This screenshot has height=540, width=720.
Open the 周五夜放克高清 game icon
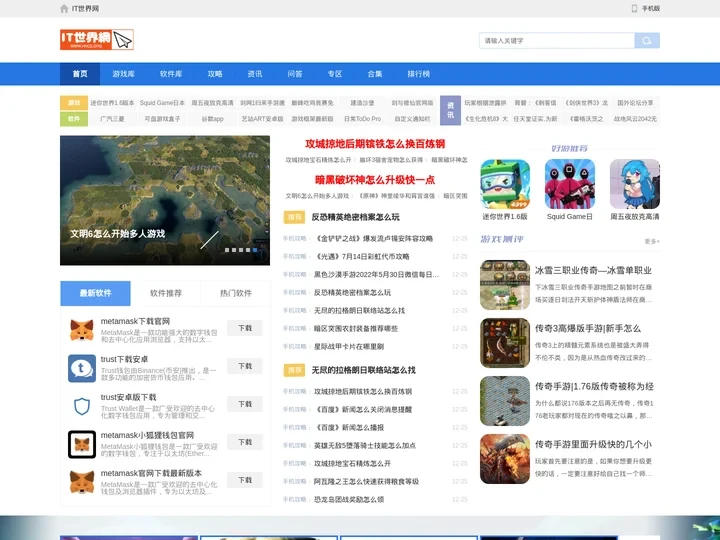tap(635, 184)
